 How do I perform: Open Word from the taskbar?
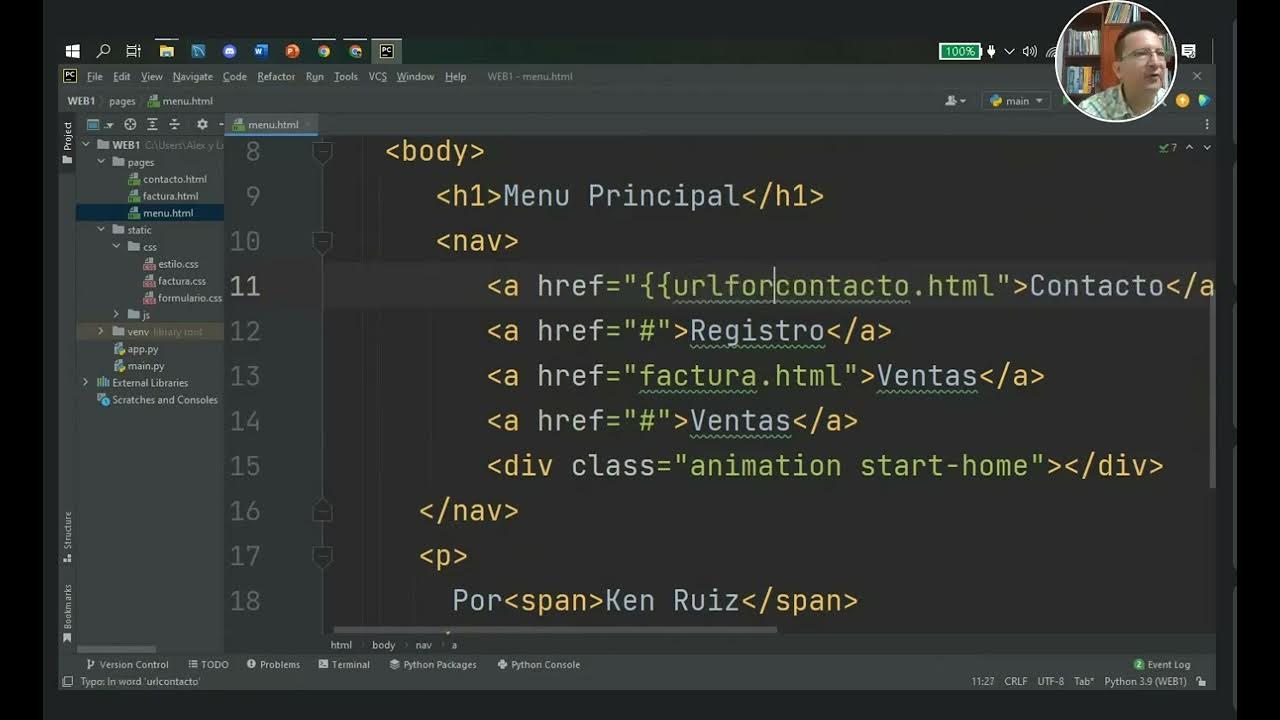click(261, 51)
